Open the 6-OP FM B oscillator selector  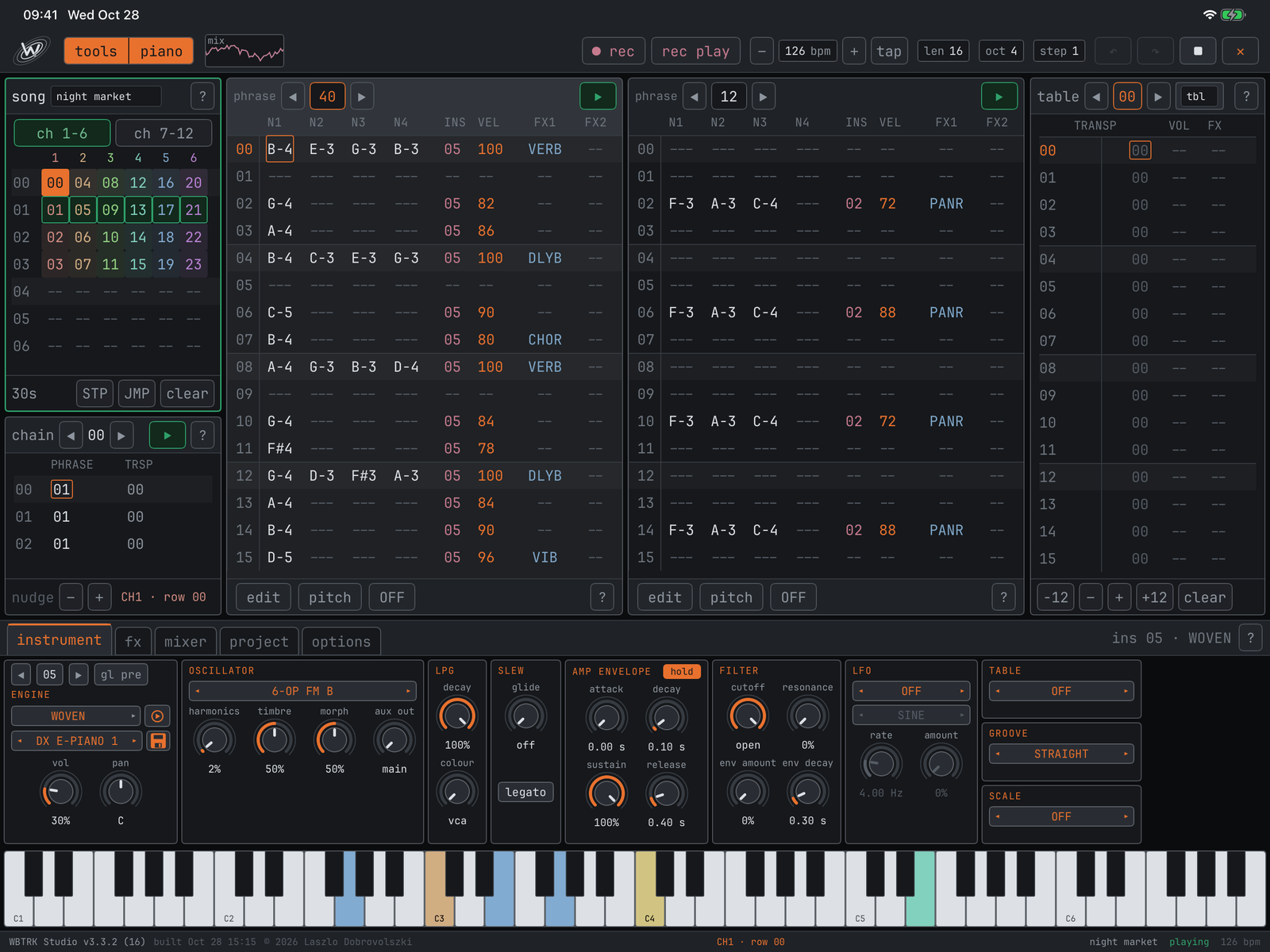click(x=302, y=691)
